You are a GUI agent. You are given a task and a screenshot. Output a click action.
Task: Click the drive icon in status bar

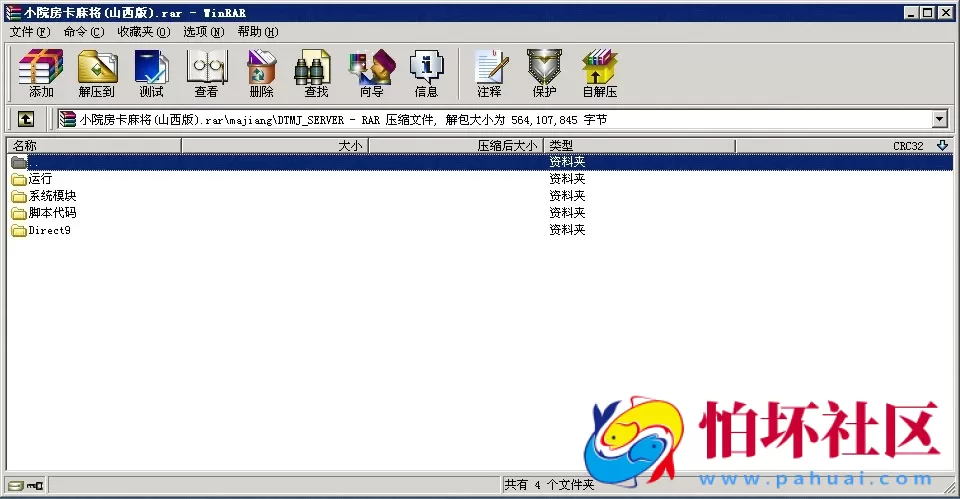tap(16, 485)
